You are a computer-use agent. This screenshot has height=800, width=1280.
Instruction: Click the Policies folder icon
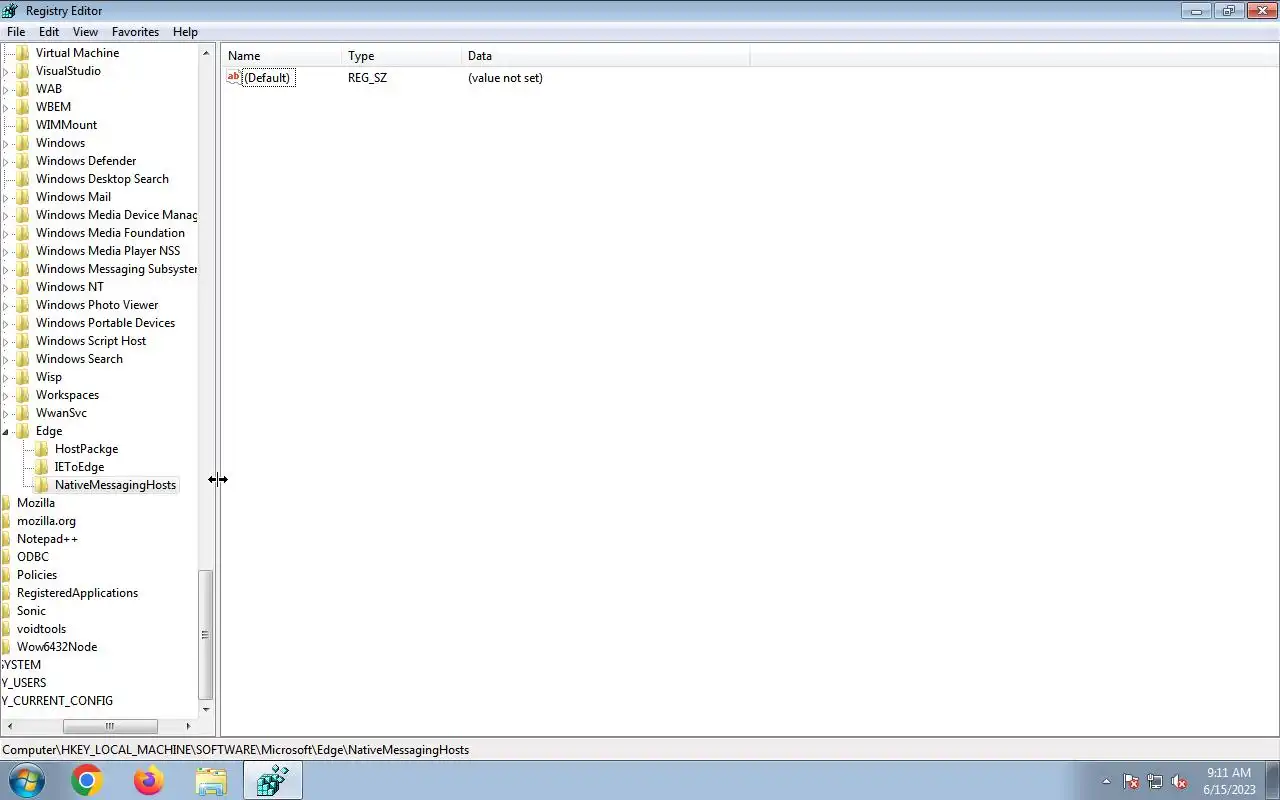[x=6, y=575]
